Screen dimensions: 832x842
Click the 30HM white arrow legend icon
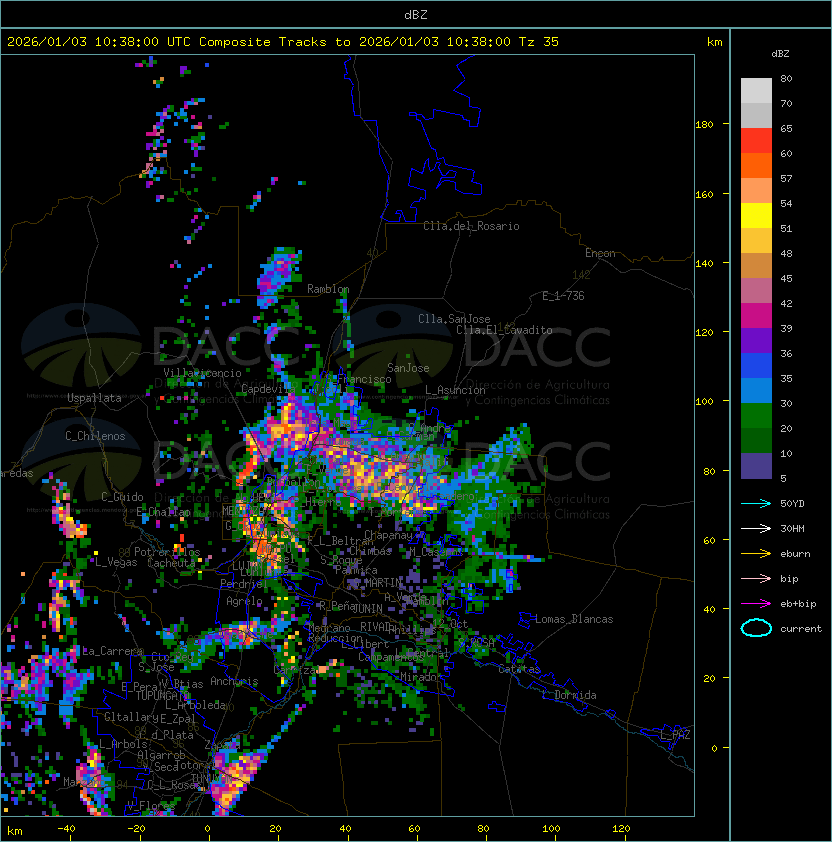(x=756, y=528)
